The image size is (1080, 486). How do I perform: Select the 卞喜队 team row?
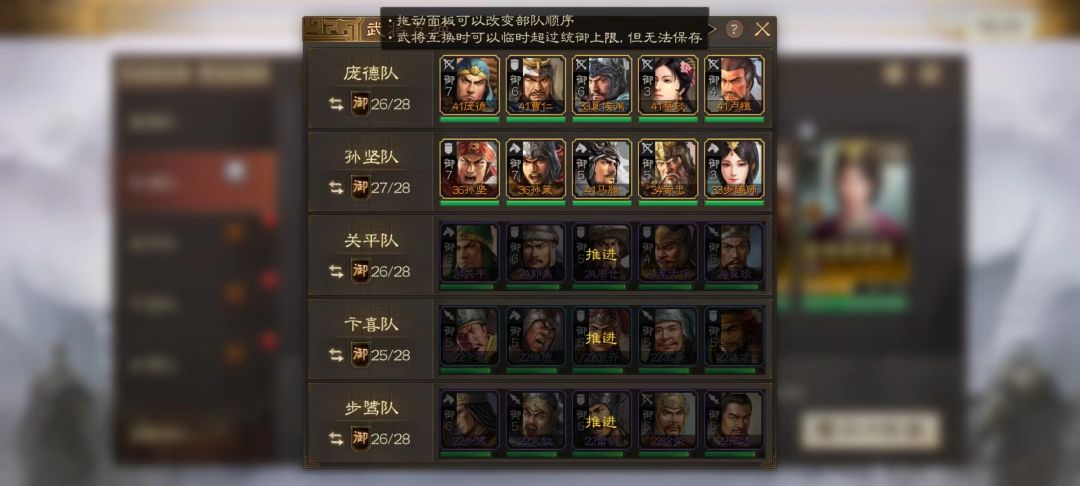tap(540, 339)
